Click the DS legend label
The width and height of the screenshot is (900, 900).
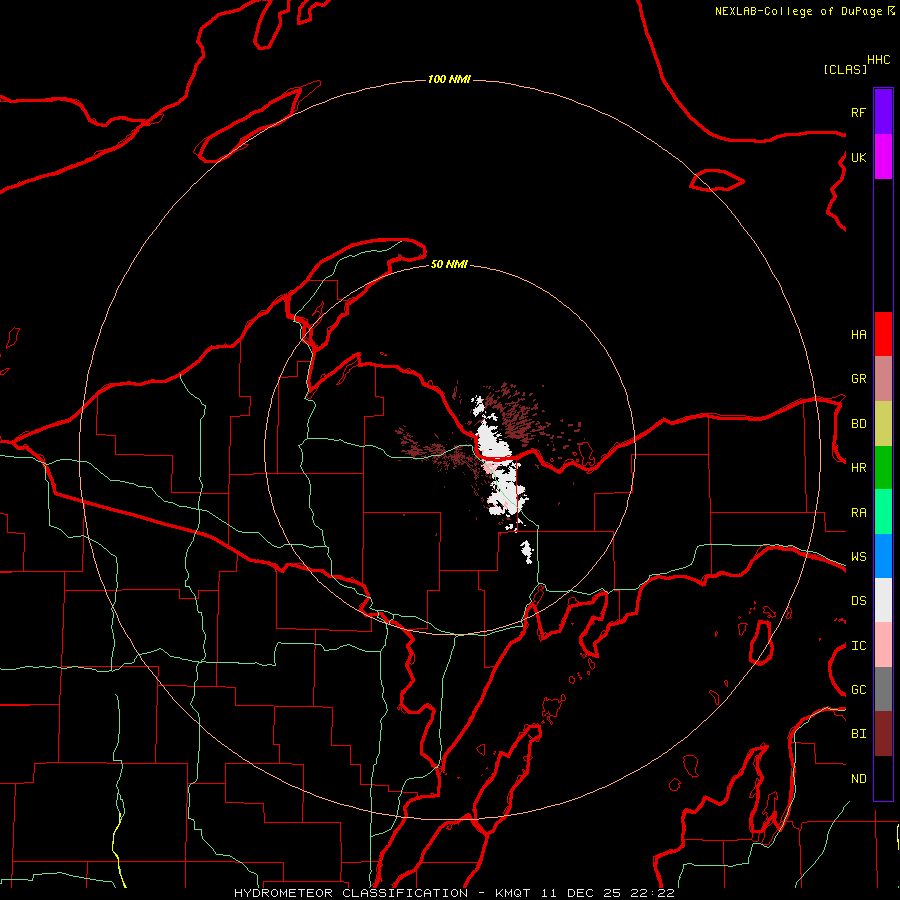click(858, 601)
